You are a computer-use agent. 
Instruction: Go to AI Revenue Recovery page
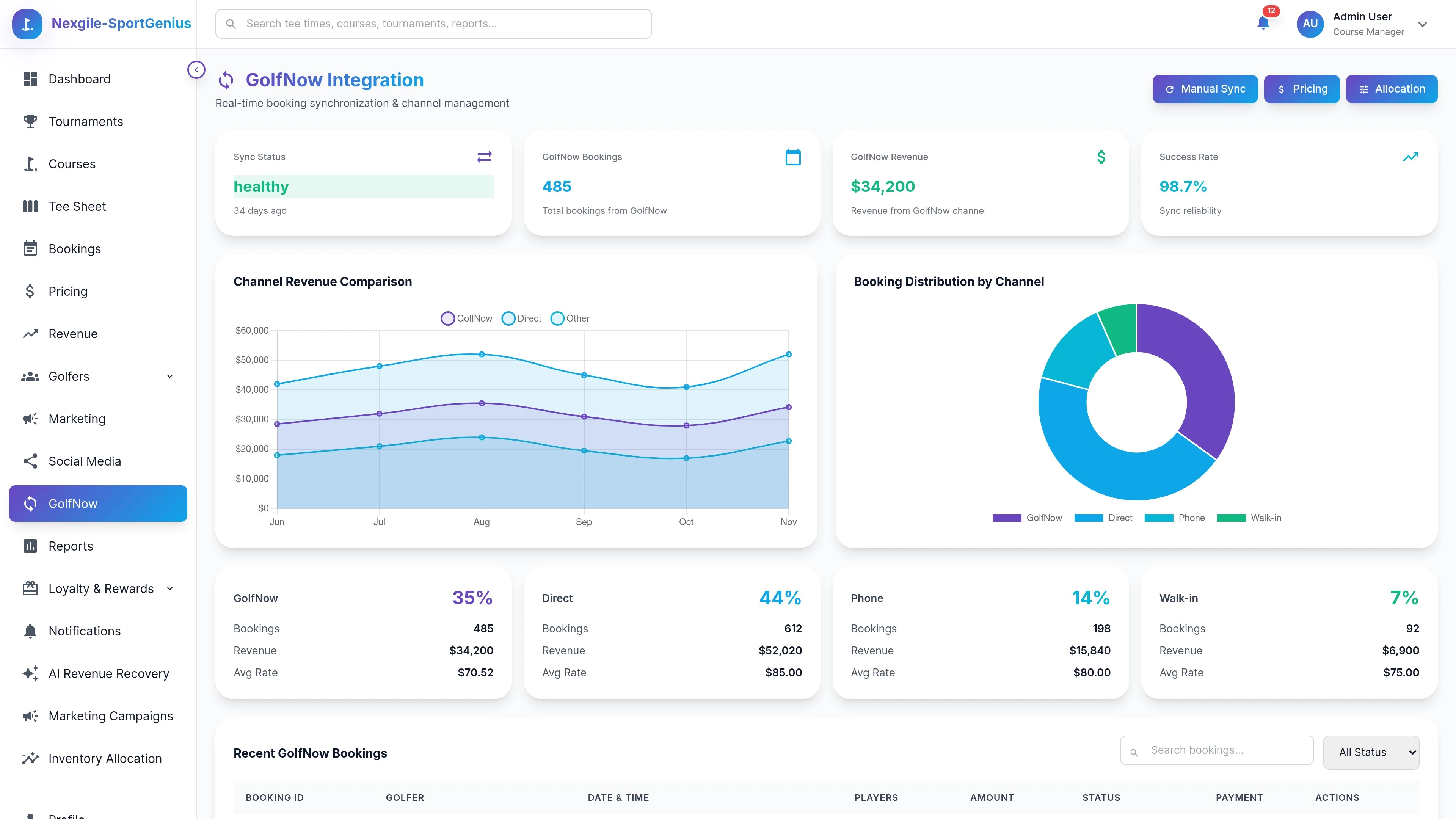point(108,673)
